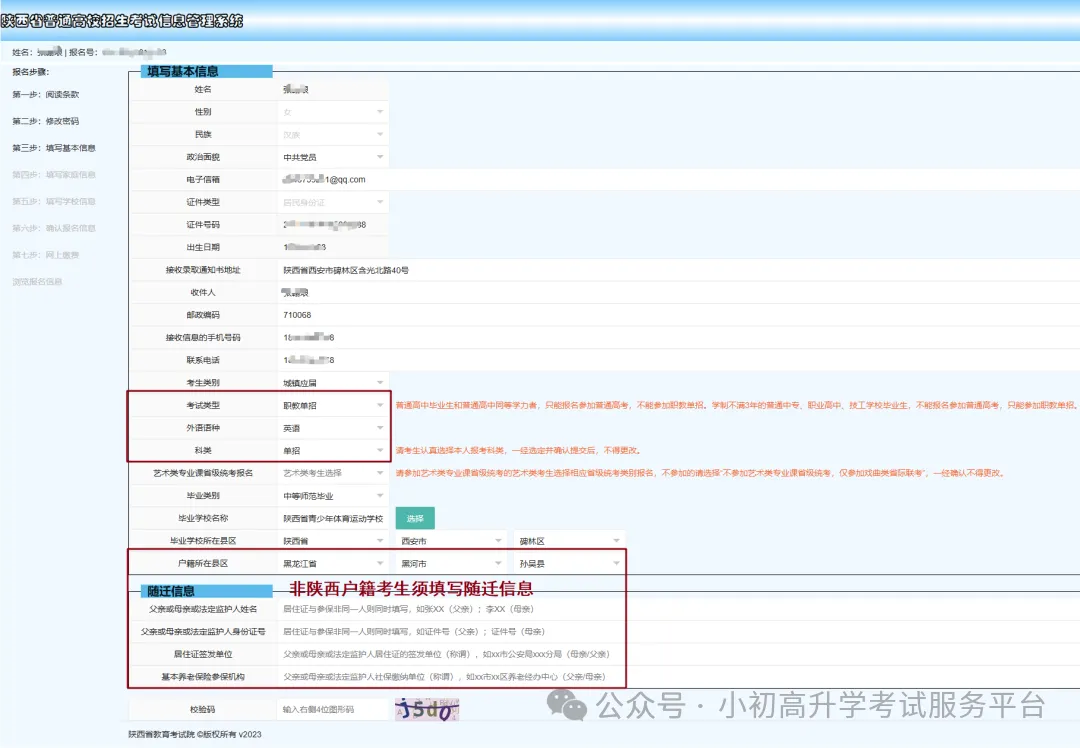Click the 报名步骤 sidebar heading
Image resolution: width=1080 pixels, height=748 pixels.
(30, 72)
